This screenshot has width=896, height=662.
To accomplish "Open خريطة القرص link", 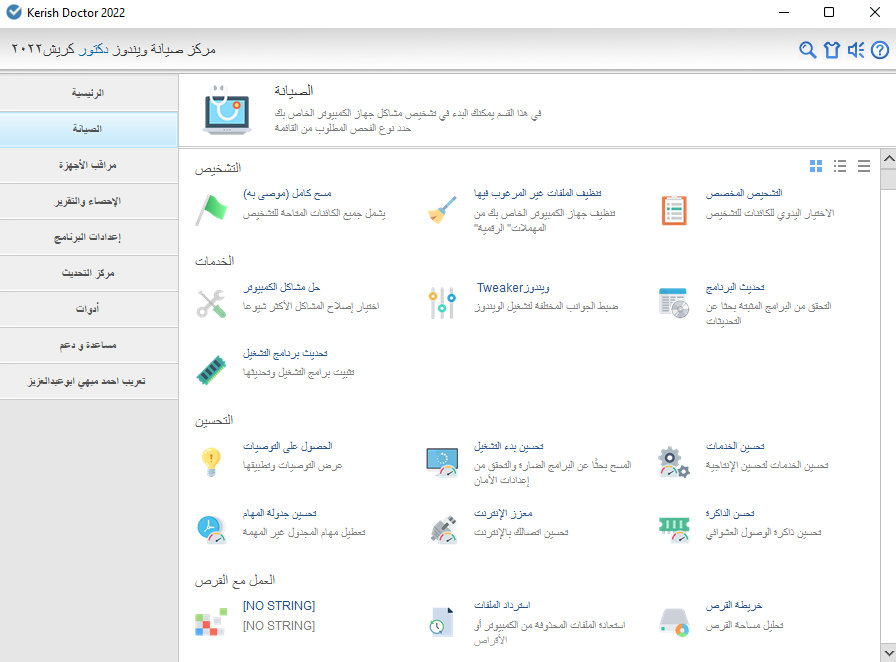I will (734, 605).
